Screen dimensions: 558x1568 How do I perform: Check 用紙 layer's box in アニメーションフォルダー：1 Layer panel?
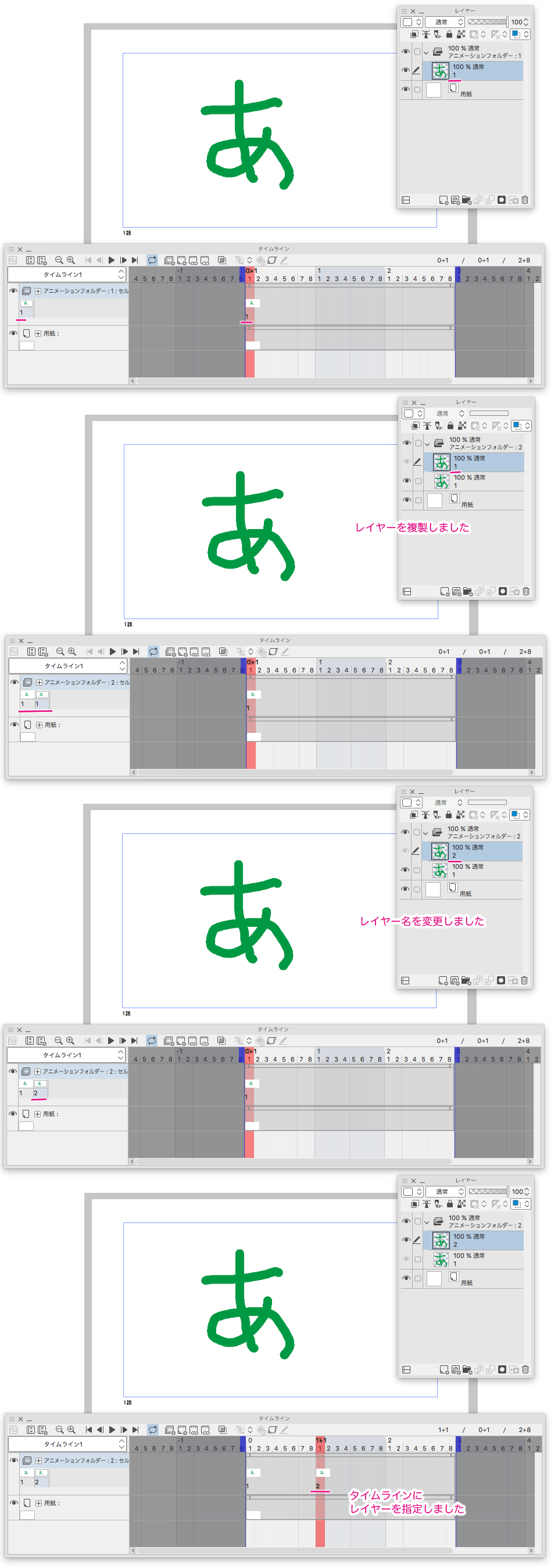(417, 89)
